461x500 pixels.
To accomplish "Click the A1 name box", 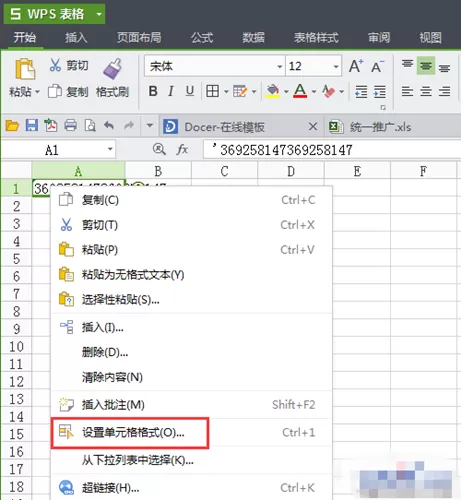I will point(52,150).
